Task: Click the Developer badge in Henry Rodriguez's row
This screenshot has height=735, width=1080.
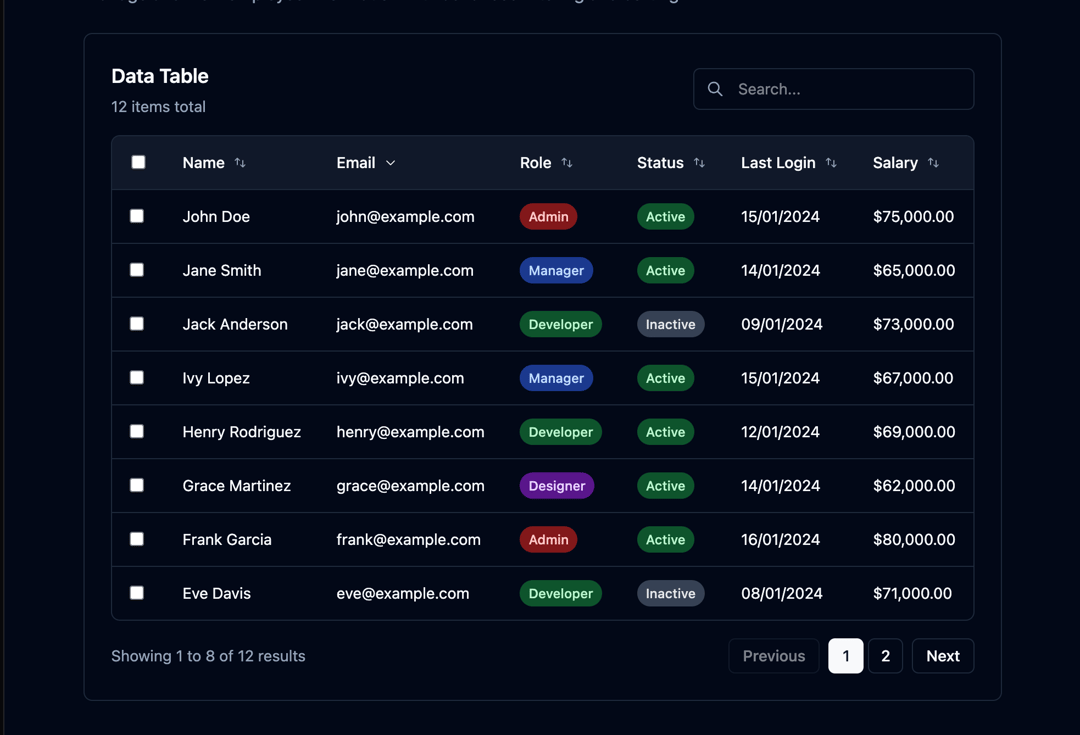Action: pos(561,432)
